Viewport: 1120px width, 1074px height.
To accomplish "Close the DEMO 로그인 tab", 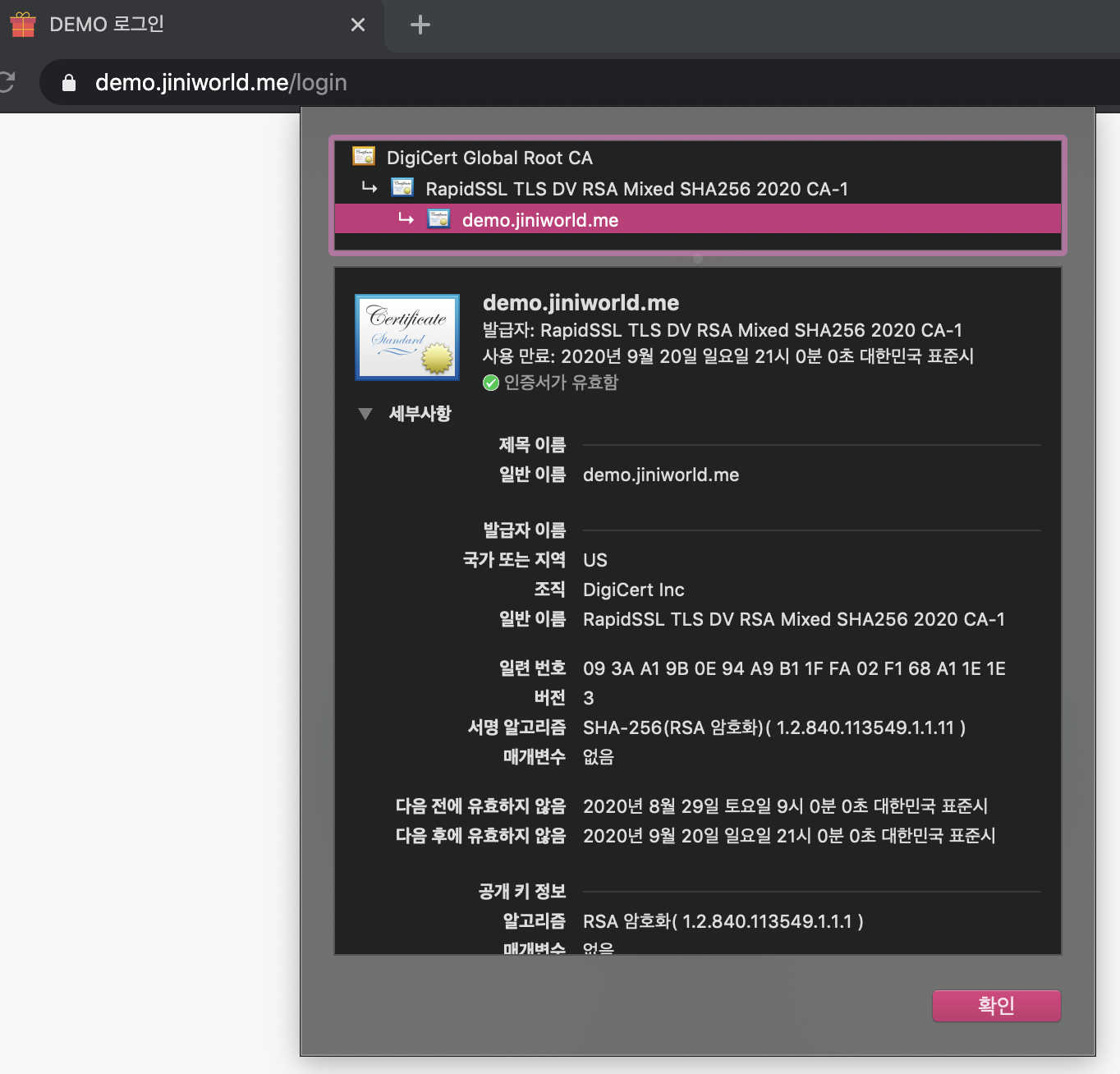I will click(x=358, y=25).
